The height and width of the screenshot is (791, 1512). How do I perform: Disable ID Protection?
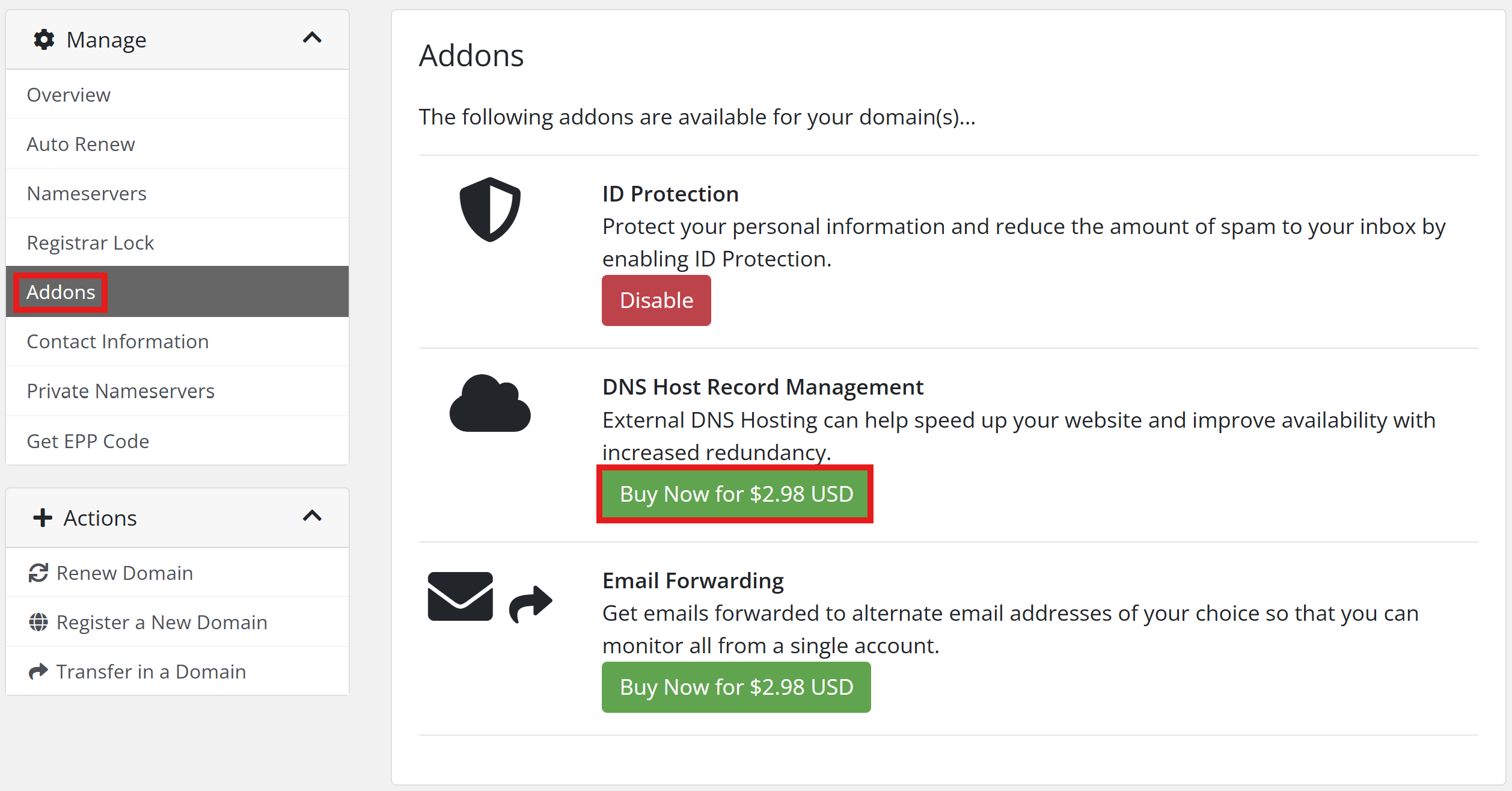(x=656, y=301)
